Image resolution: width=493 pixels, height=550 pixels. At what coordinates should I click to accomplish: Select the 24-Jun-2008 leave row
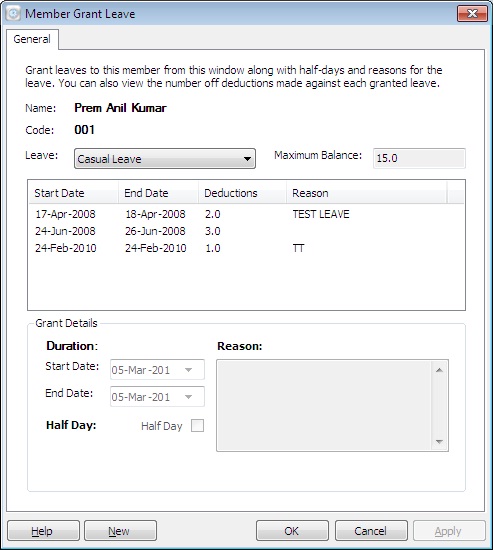(x=246, y=231)
